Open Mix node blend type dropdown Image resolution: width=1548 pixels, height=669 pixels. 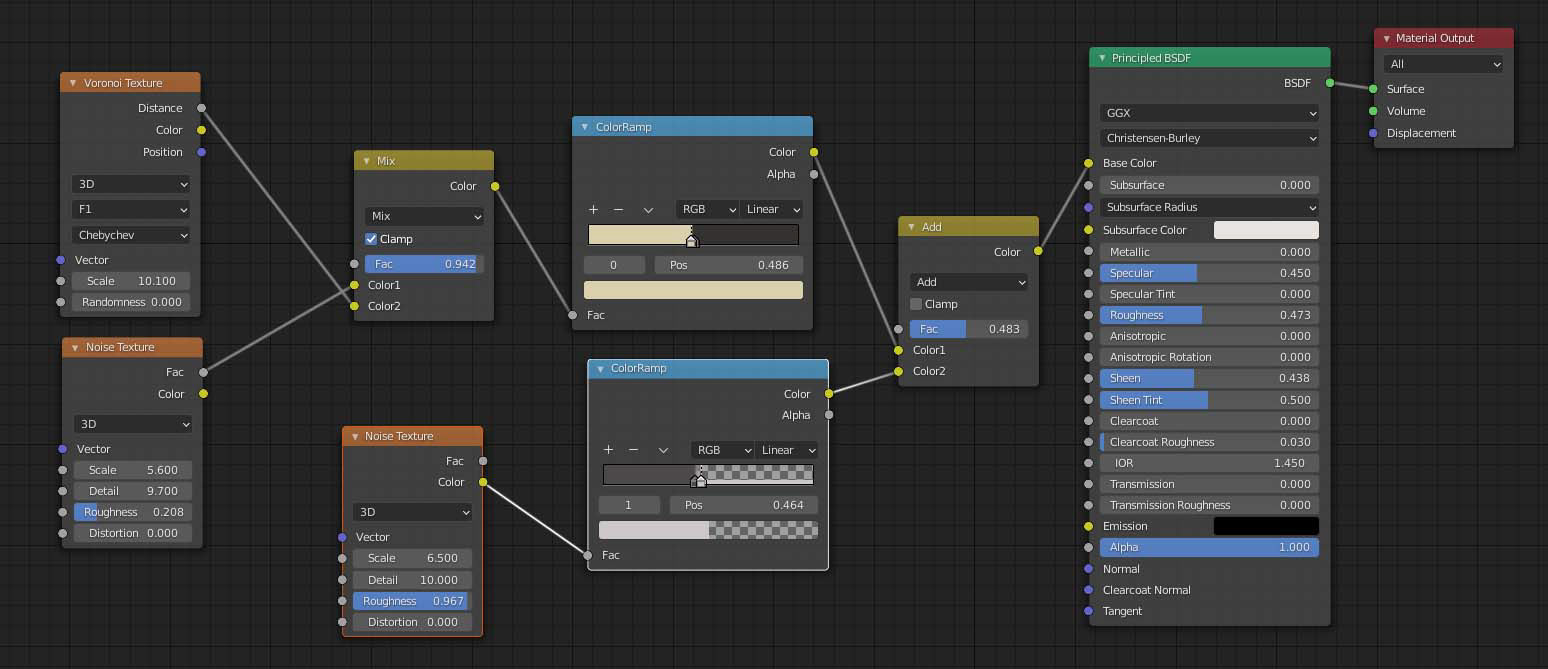click(424, 216)
